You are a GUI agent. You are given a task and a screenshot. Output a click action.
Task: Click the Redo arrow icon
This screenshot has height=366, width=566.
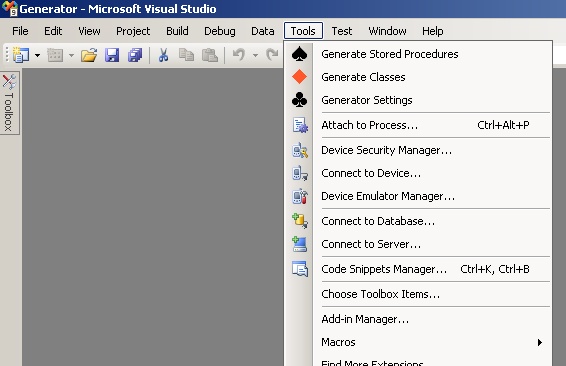(272, 55)
